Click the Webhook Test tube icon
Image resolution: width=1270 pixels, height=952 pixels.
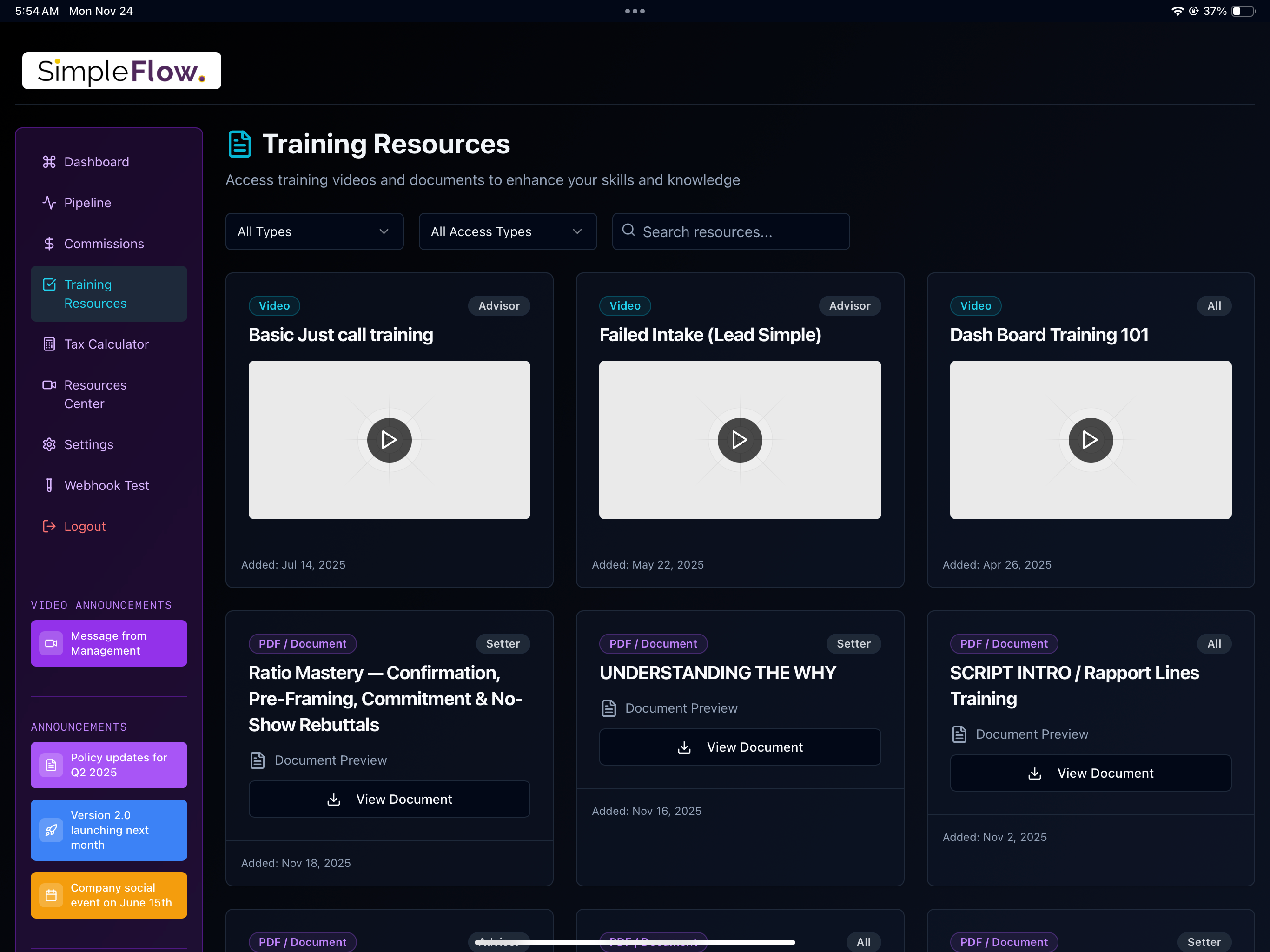tap(49, 485)
